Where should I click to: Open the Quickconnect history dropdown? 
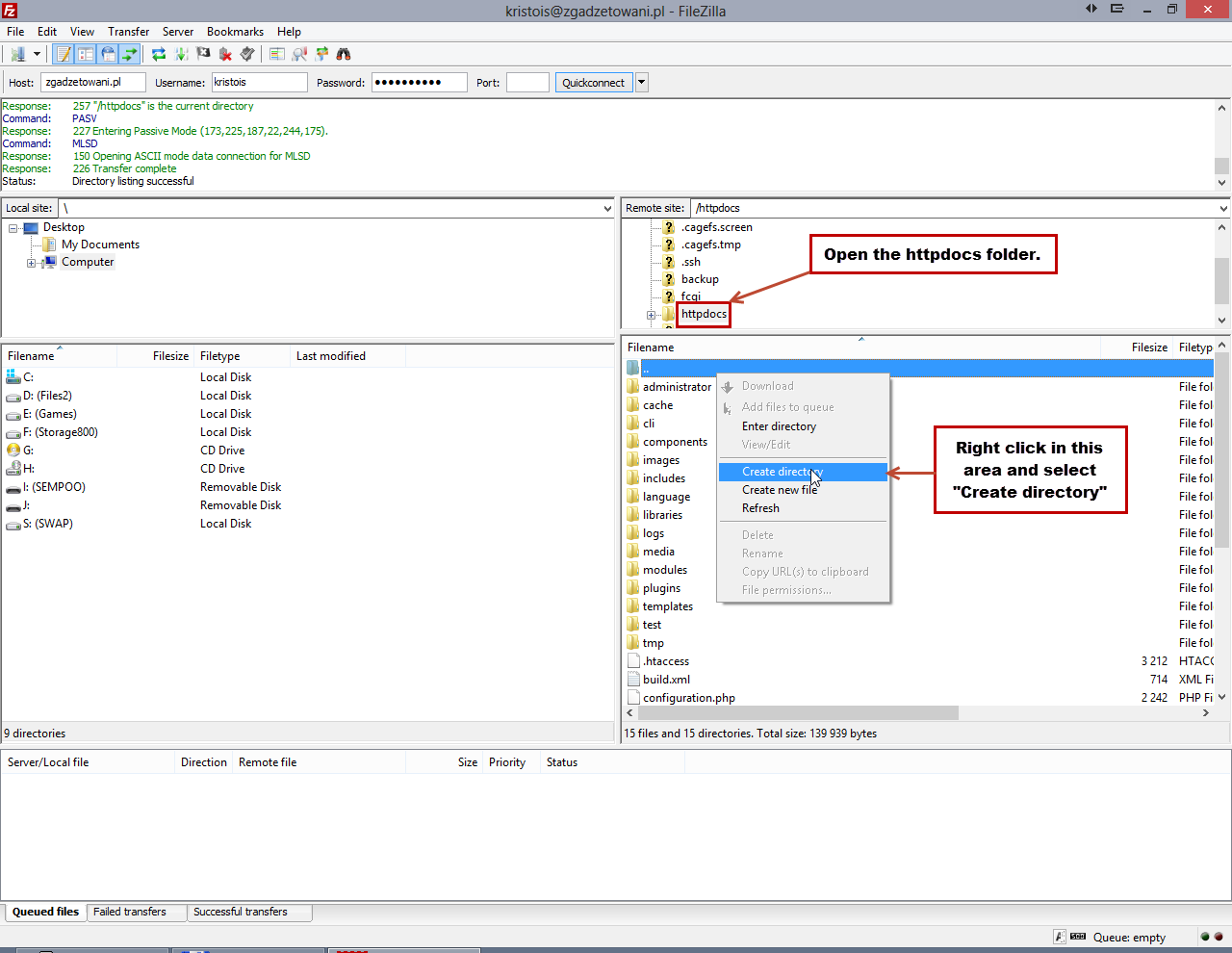(642, 83)
